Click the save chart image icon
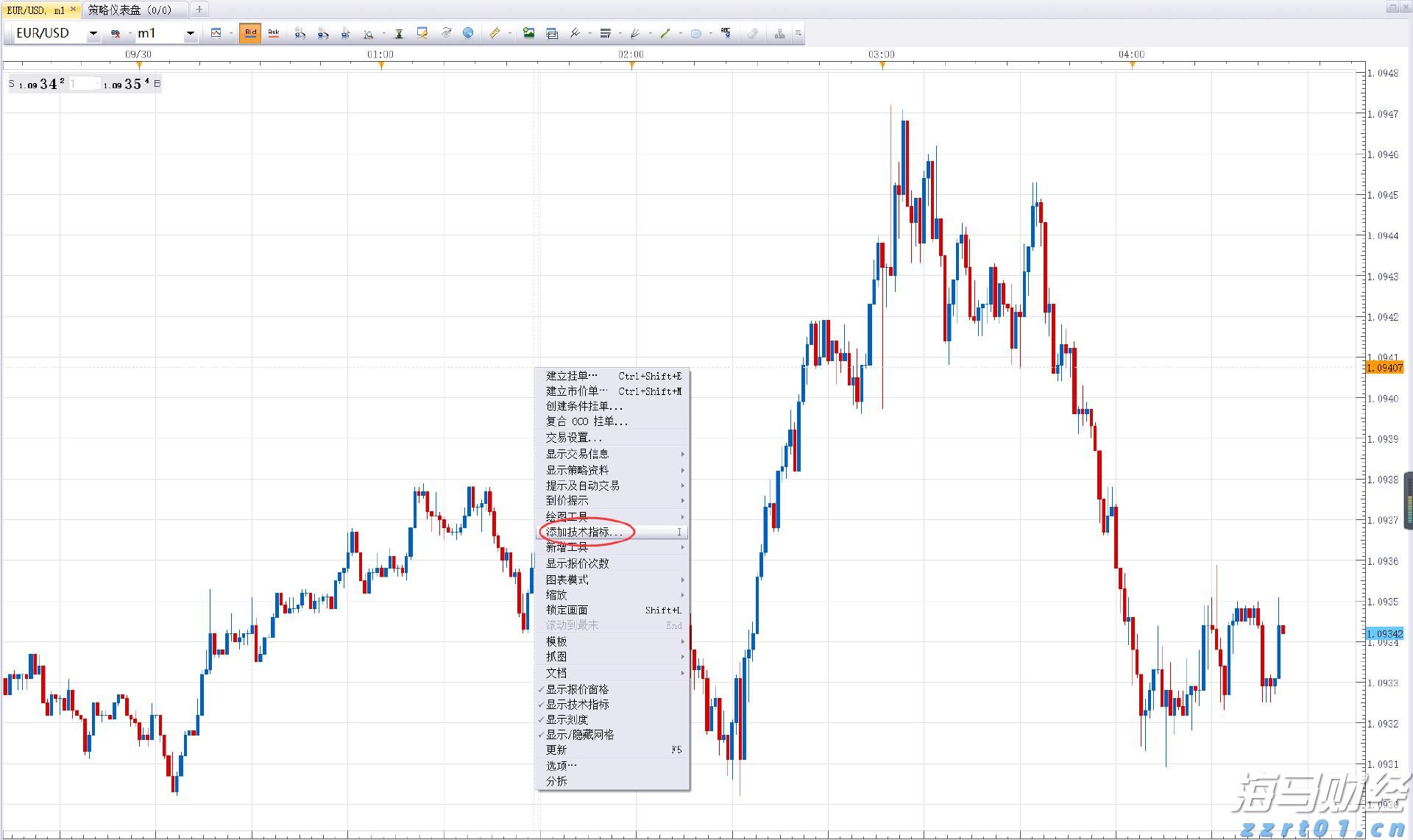This screenshot has height=840, width=1413. (528, 33)
